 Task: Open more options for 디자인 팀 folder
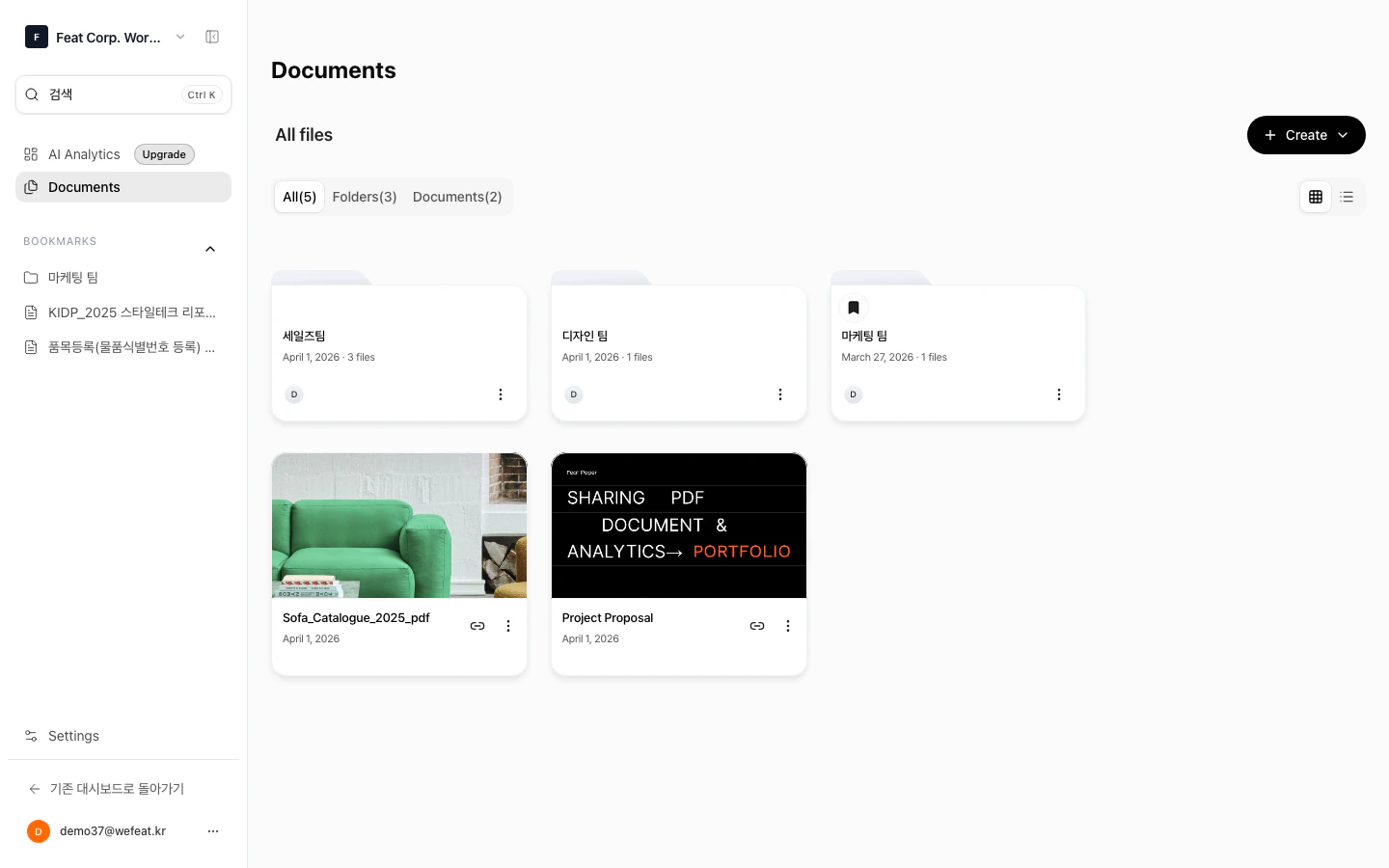click(x=780, y=394)
